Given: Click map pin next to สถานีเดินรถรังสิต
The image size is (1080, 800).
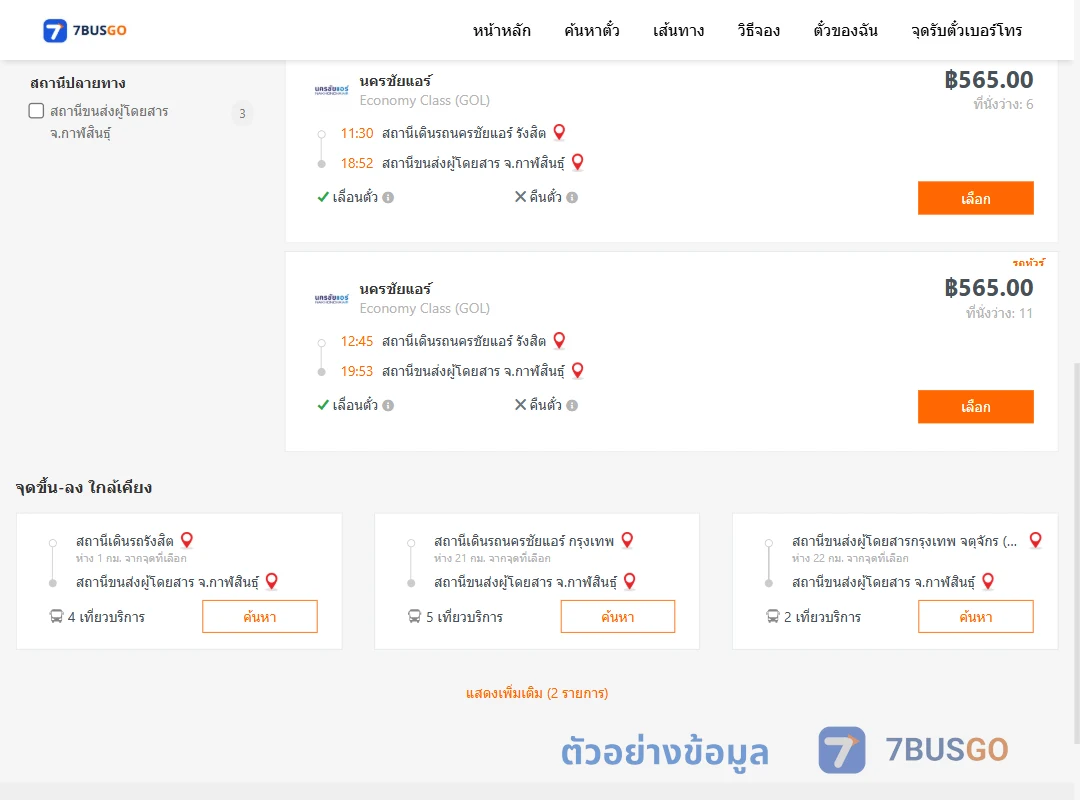Looking at the screenshot, I should pos(187,540).
